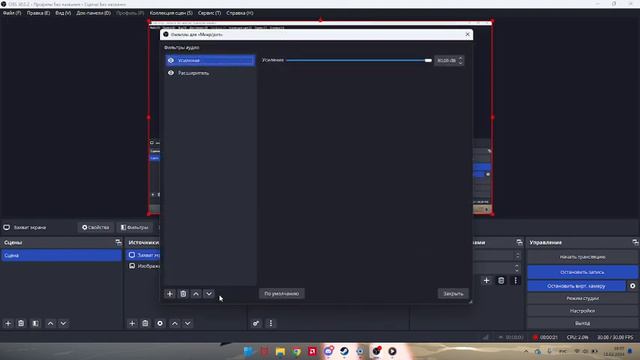Select the Захват экрана source row
Screen dimensions: 640x360
click(143, 255)
